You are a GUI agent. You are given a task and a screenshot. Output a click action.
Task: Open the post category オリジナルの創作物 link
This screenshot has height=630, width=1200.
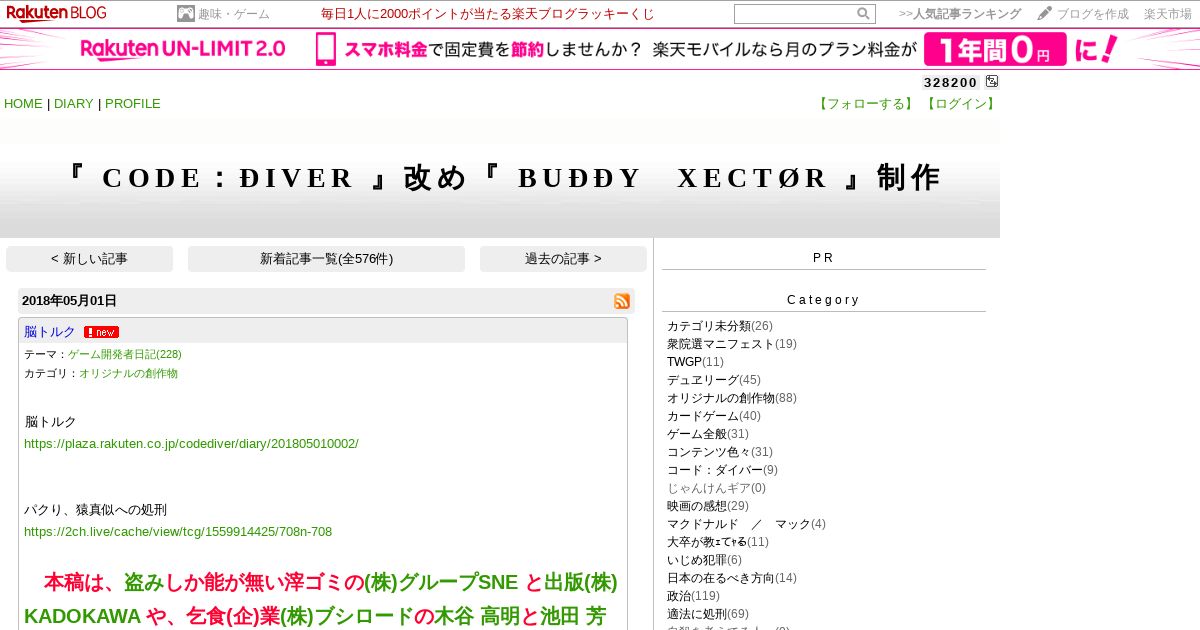pos(128,373)
